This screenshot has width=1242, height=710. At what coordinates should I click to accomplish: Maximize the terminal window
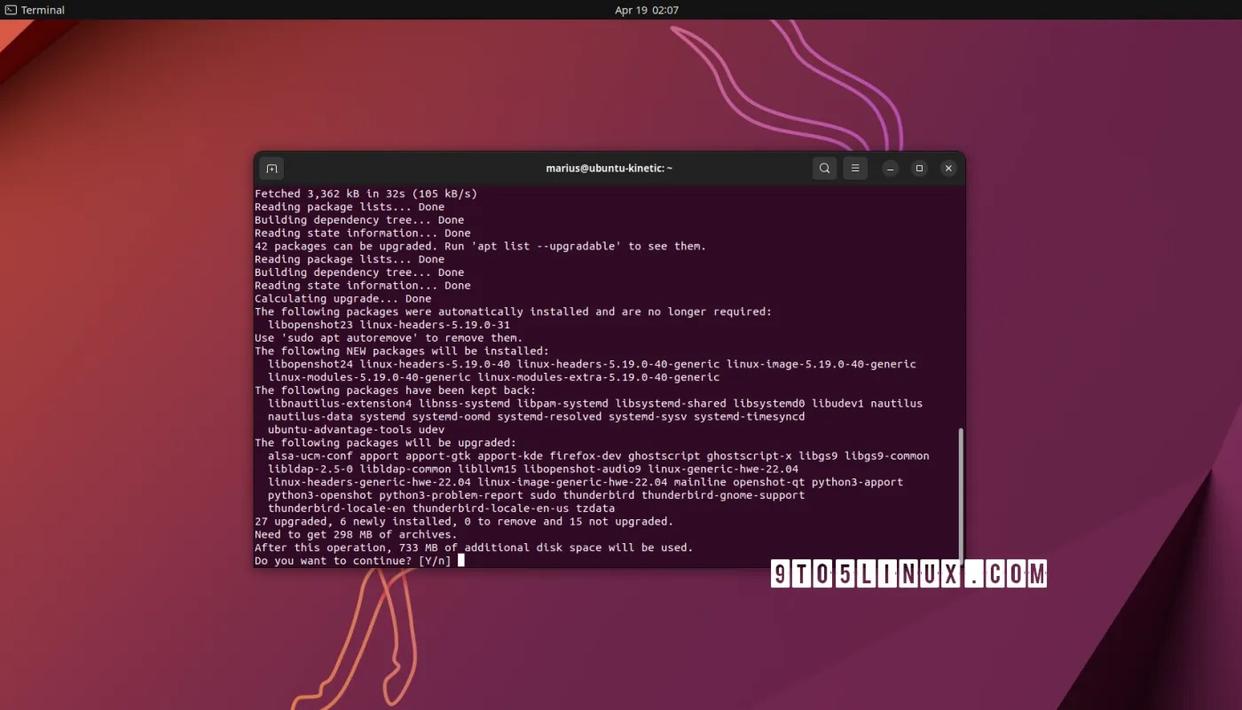click(x=918, y=168)
